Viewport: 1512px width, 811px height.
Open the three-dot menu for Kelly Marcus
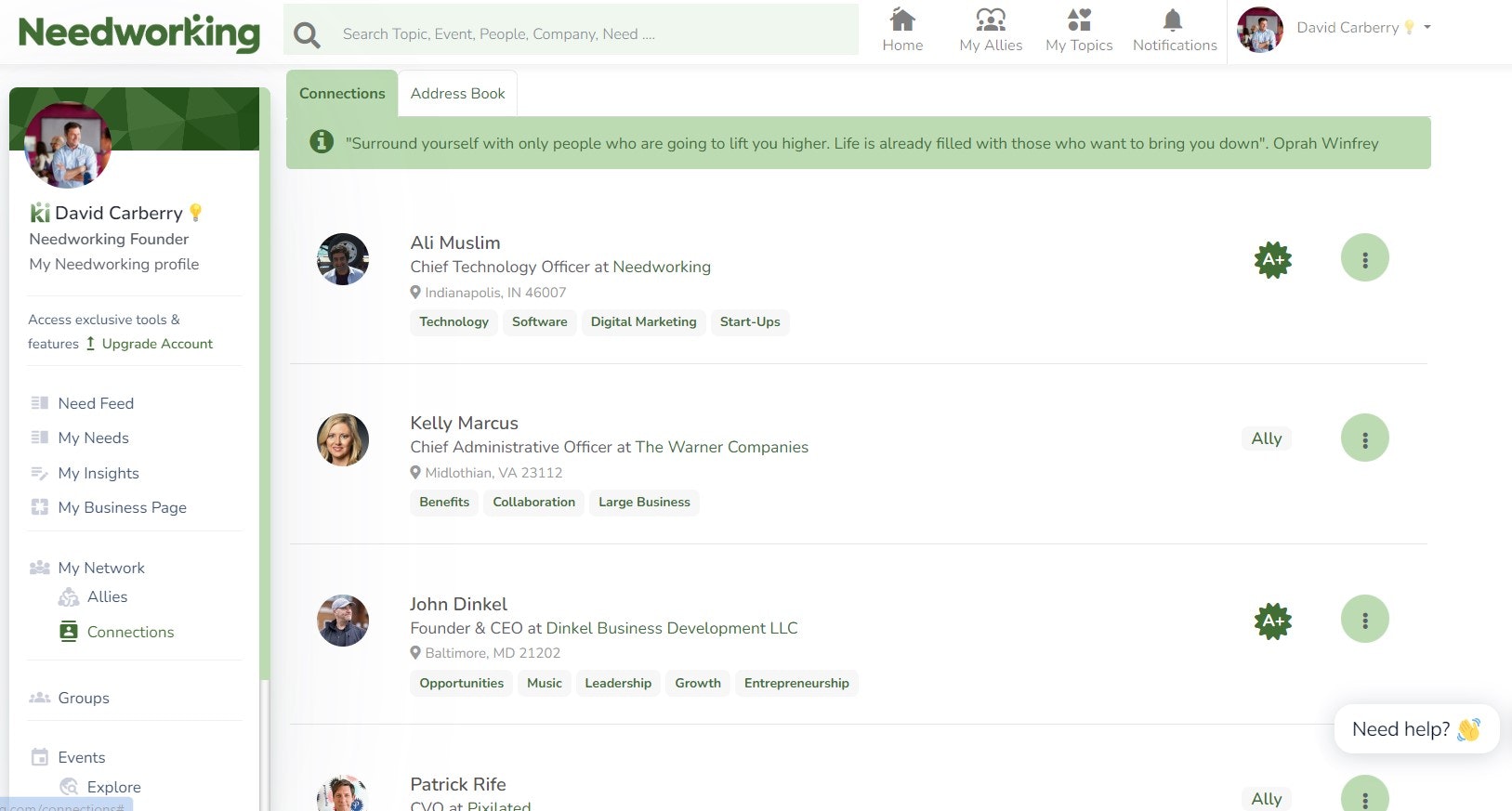tap(1364, 438)
